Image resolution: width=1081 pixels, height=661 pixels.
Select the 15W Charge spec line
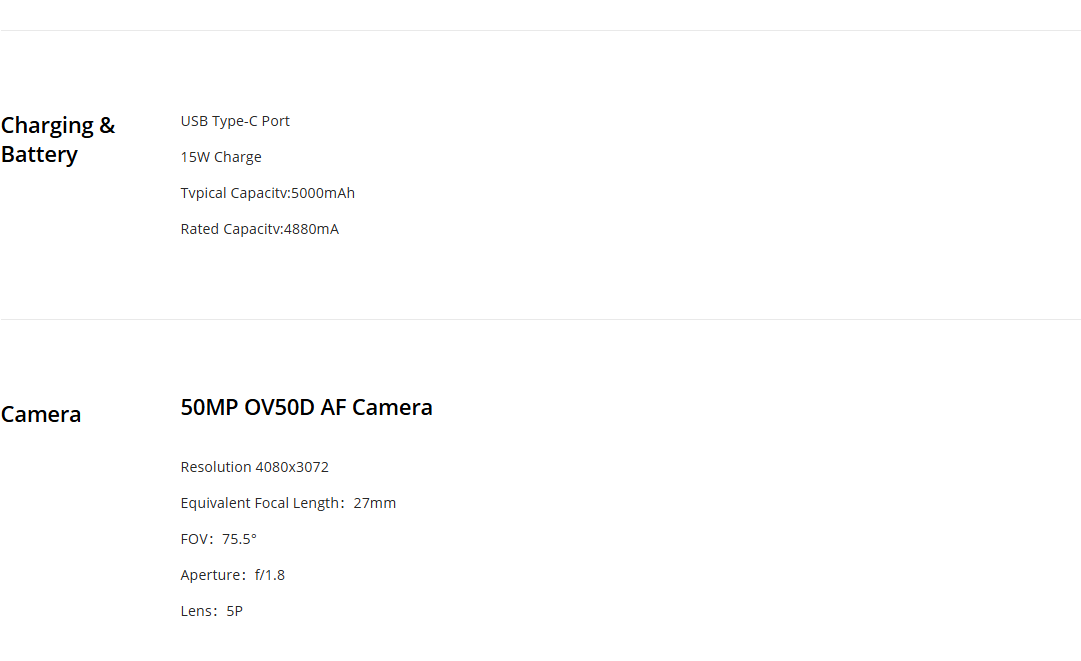click(221, 157)
